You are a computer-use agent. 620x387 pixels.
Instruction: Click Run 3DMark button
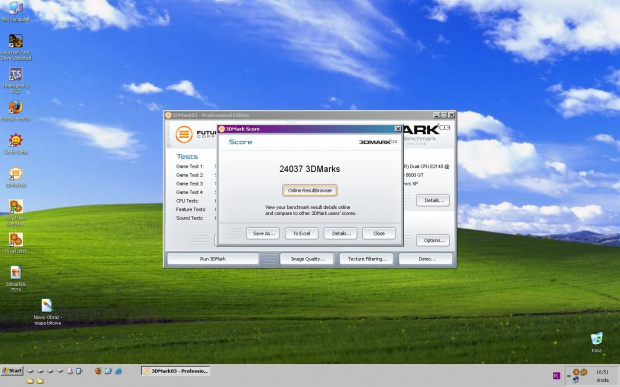(213, 259)
